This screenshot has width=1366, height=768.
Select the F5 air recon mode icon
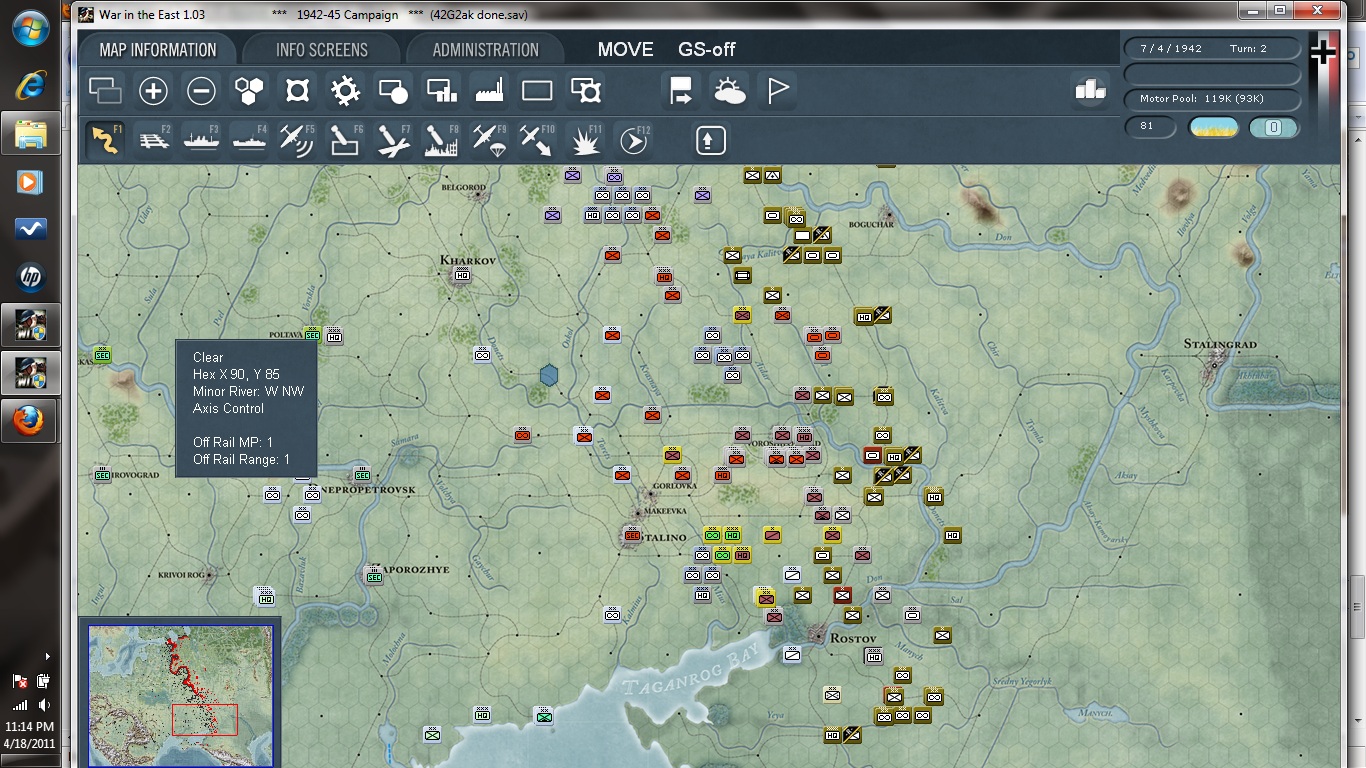pyautogui.click(x=297, y=140)
